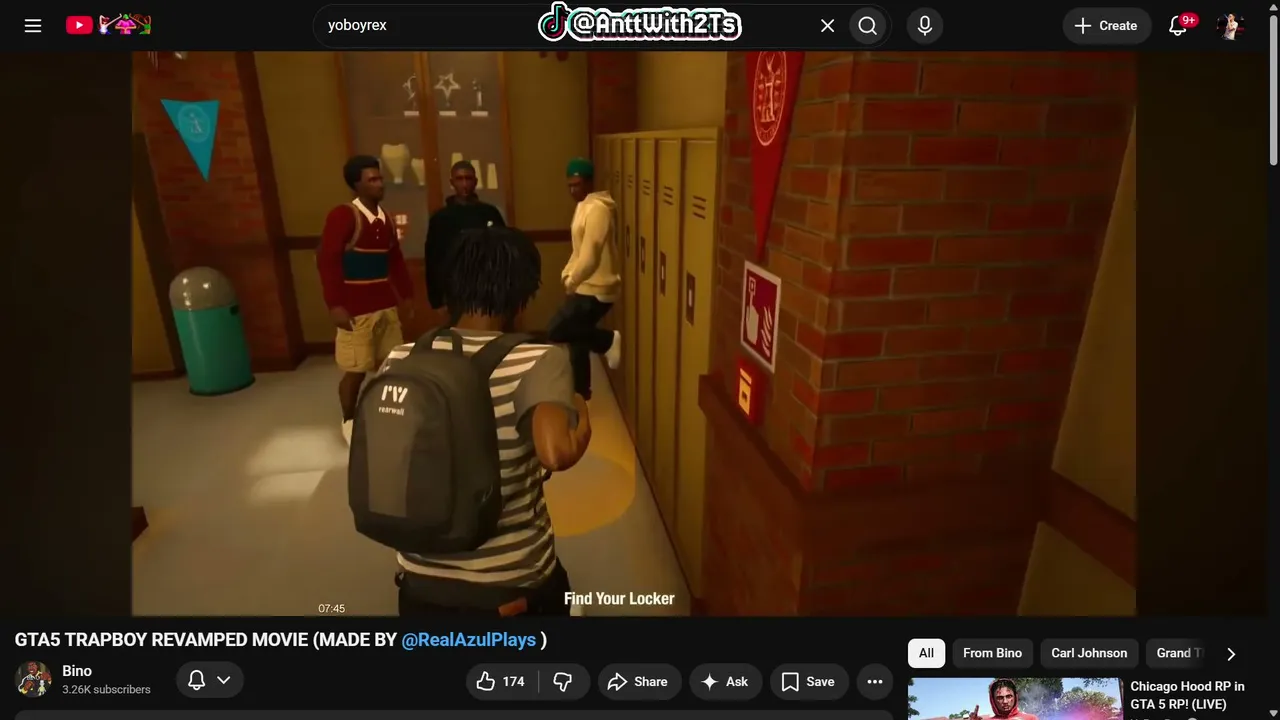Click the magnifier search button

coord(868,26)
